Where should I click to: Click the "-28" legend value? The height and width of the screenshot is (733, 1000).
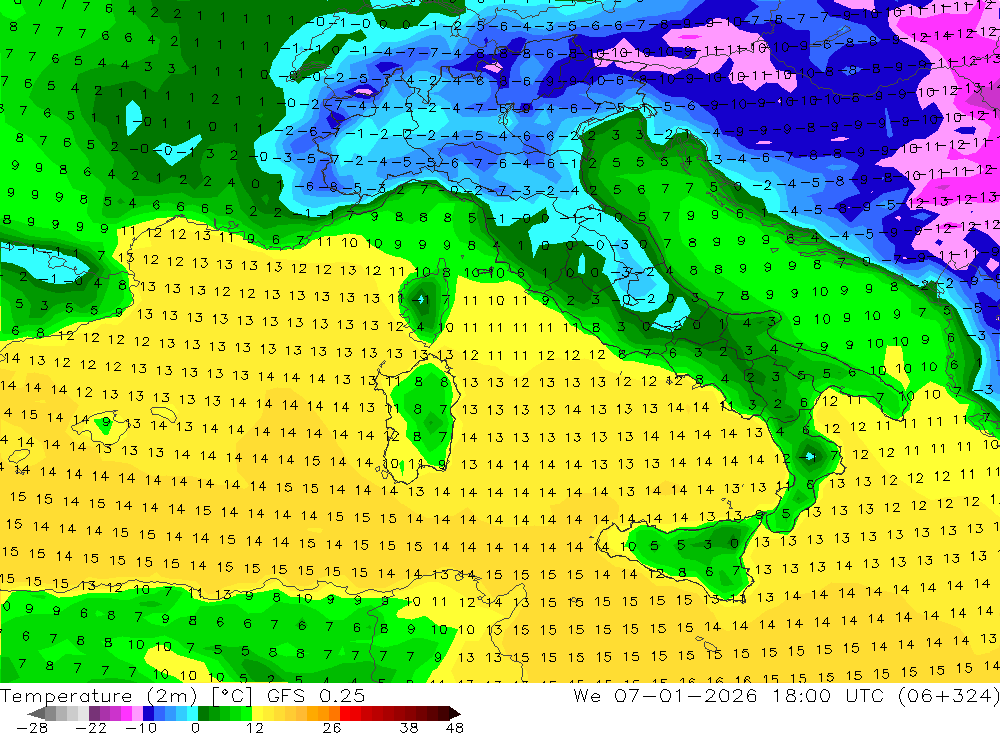(32, 727)
